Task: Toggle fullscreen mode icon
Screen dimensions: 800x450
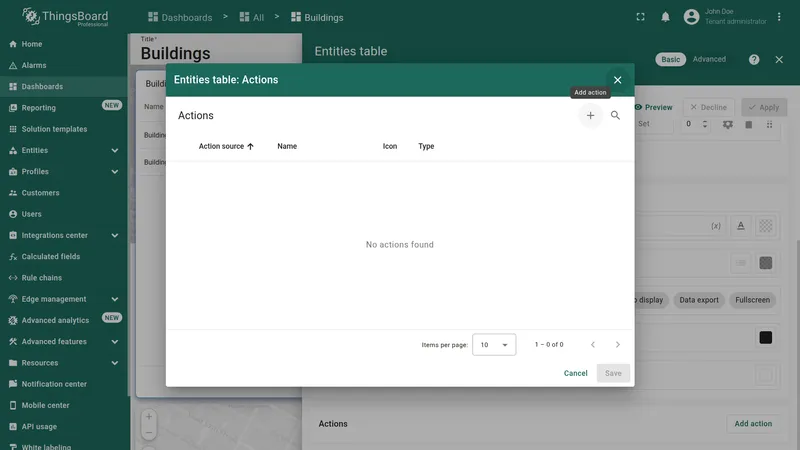Action: click(640, 17)
